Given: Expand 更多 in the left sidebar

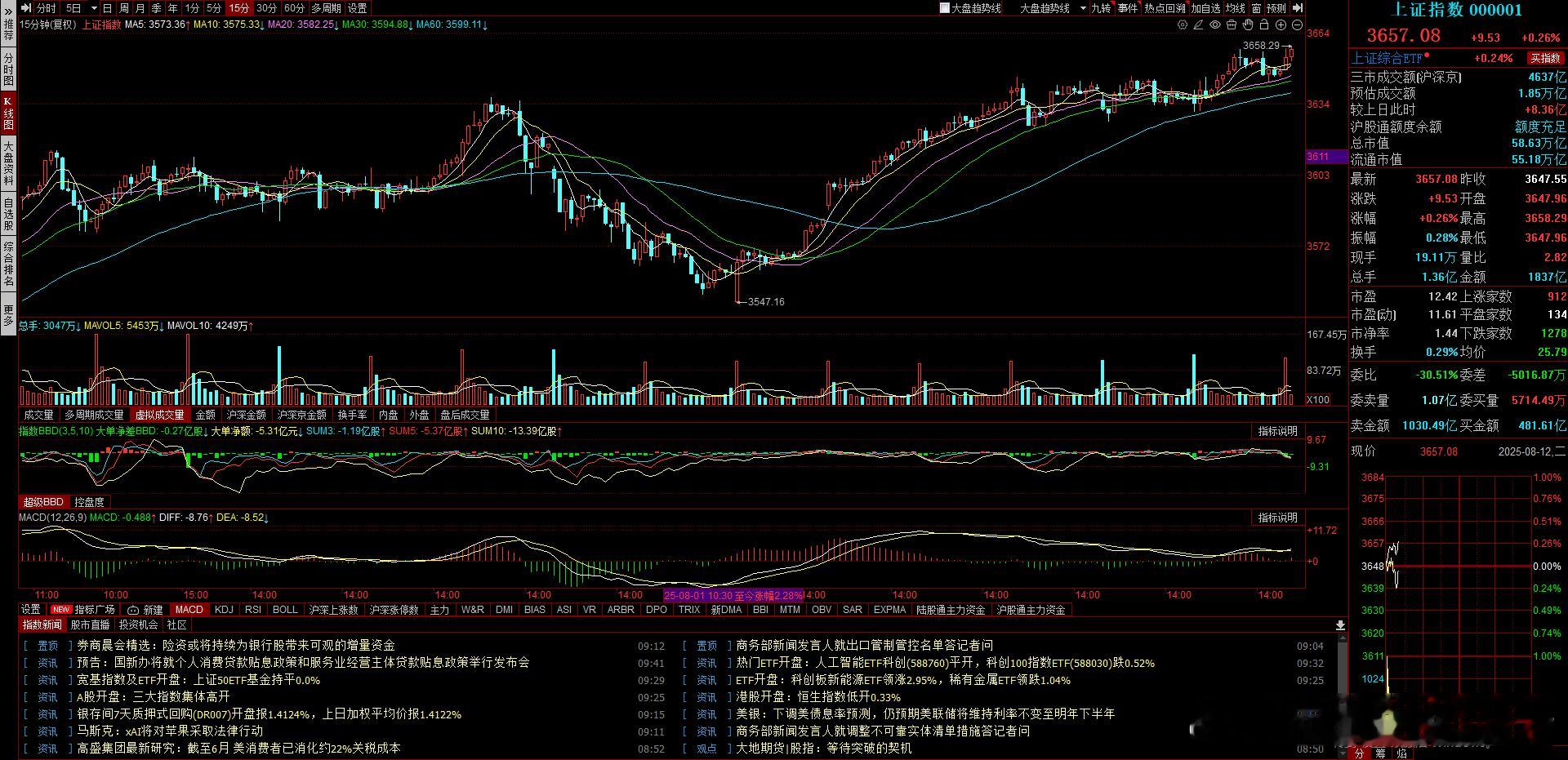Looking at the screenshot, I should 8,314.
